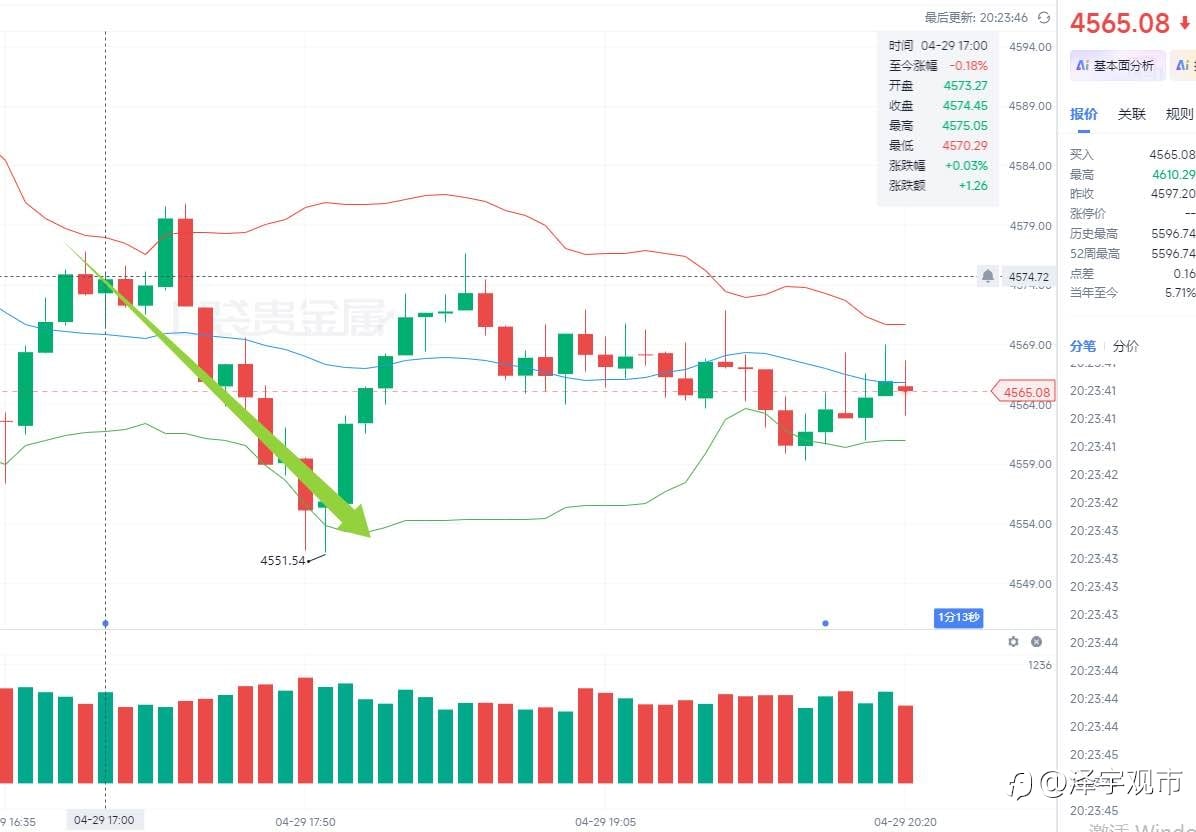Close the volume indicator panel

(x=1036, y=642)
